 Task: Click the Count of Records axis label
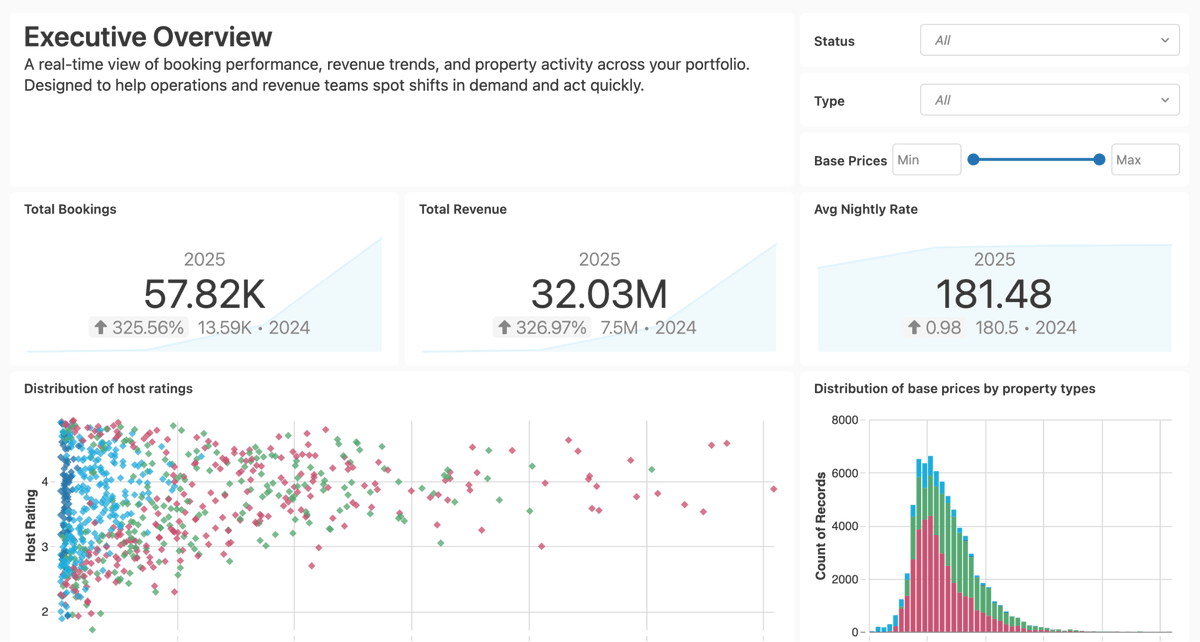(x=821, y=526)
